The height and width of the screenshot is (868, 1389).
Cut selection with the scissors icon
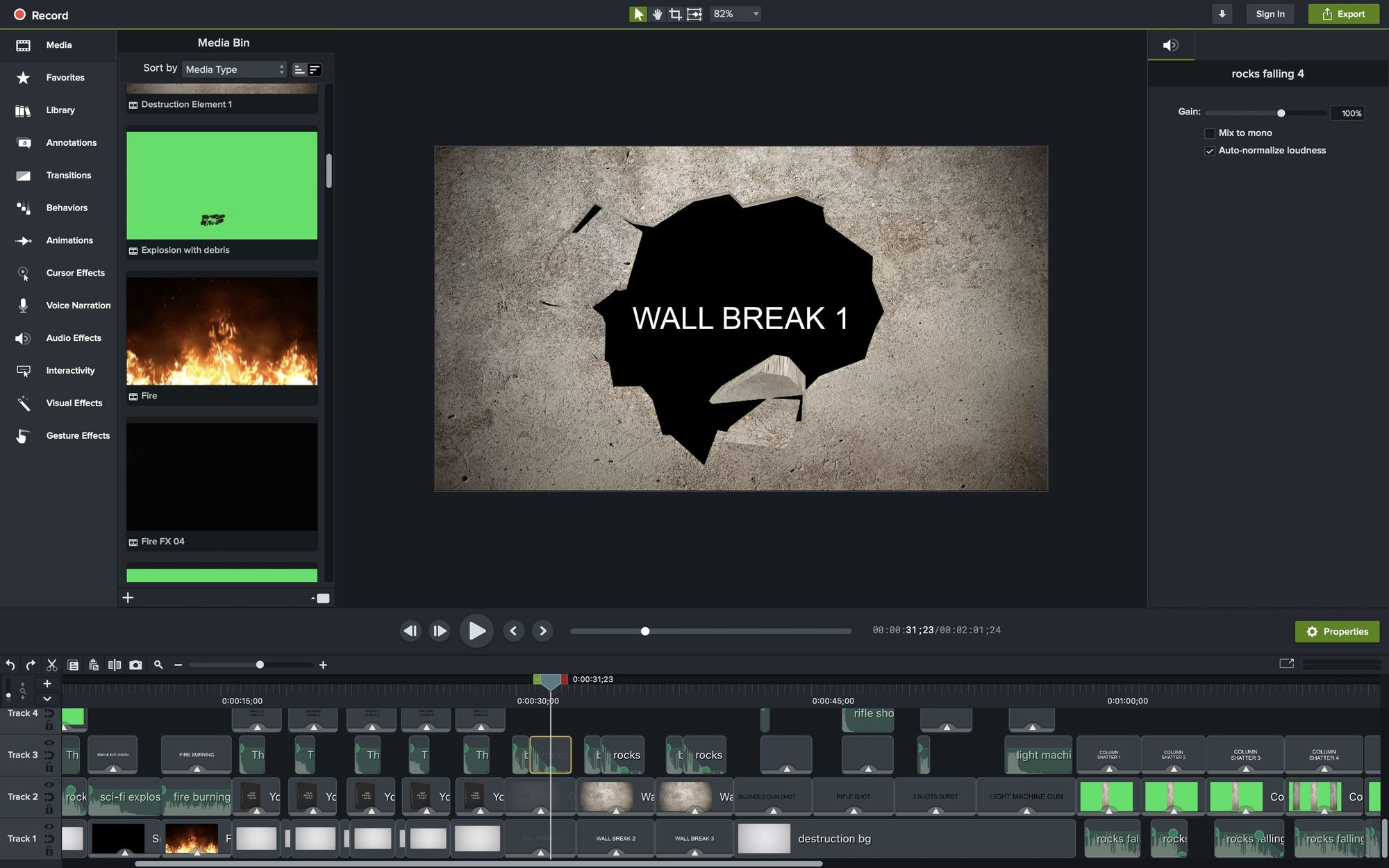[x=51, y=665]
